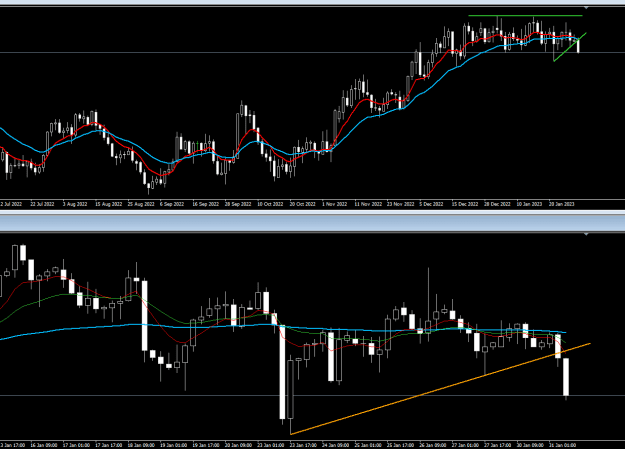
Task: Select the short green ascending trendline in upper chart
Action: (570, 47)
